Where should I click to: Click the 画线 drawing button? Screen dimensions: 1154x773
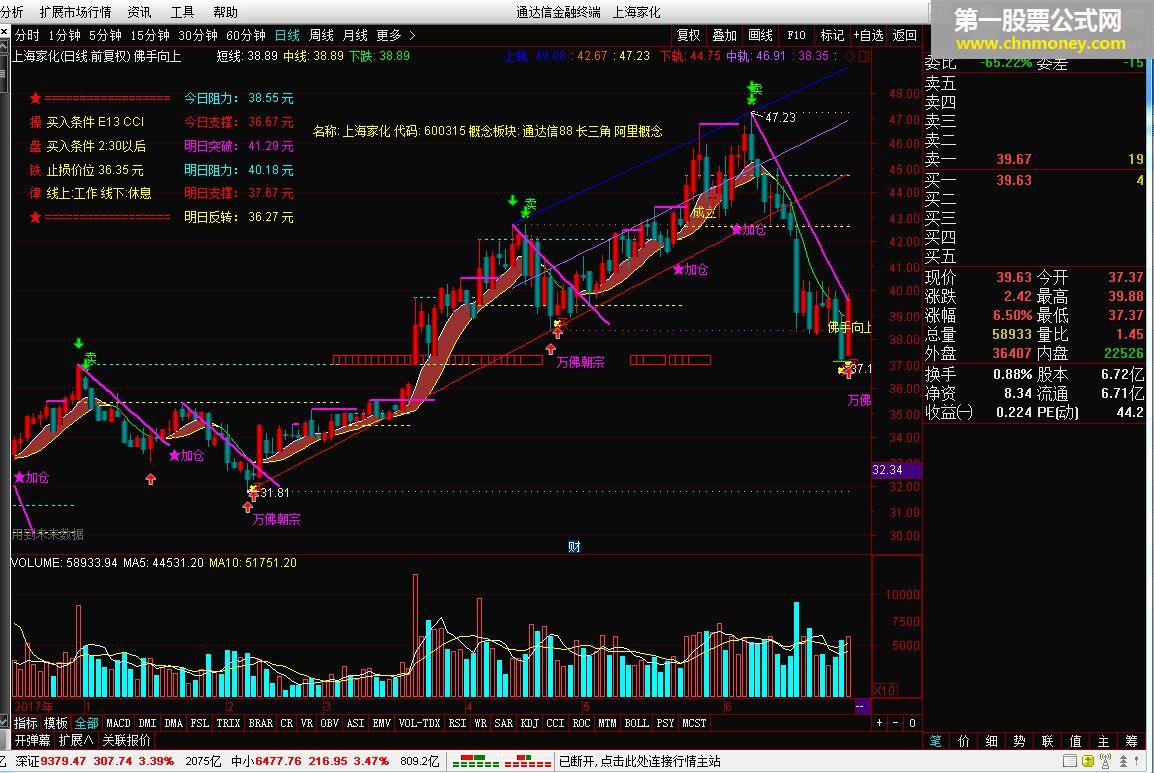760,35
